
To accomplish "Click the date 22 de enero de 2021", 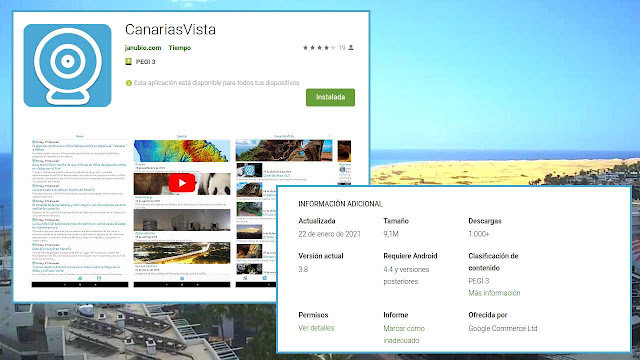I will 329,234.
